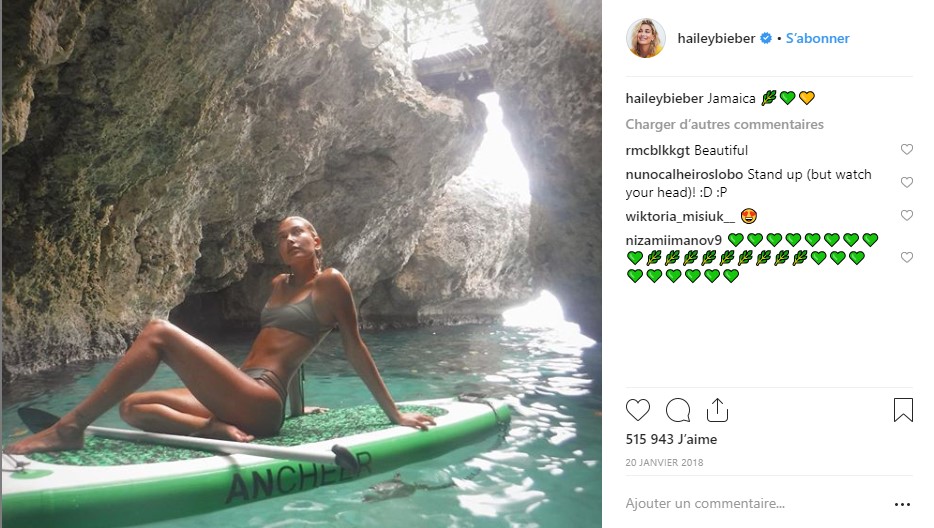Screen dimensions: 934x528
Task: Like rmcblkkgt's comment
Action: 907,150
